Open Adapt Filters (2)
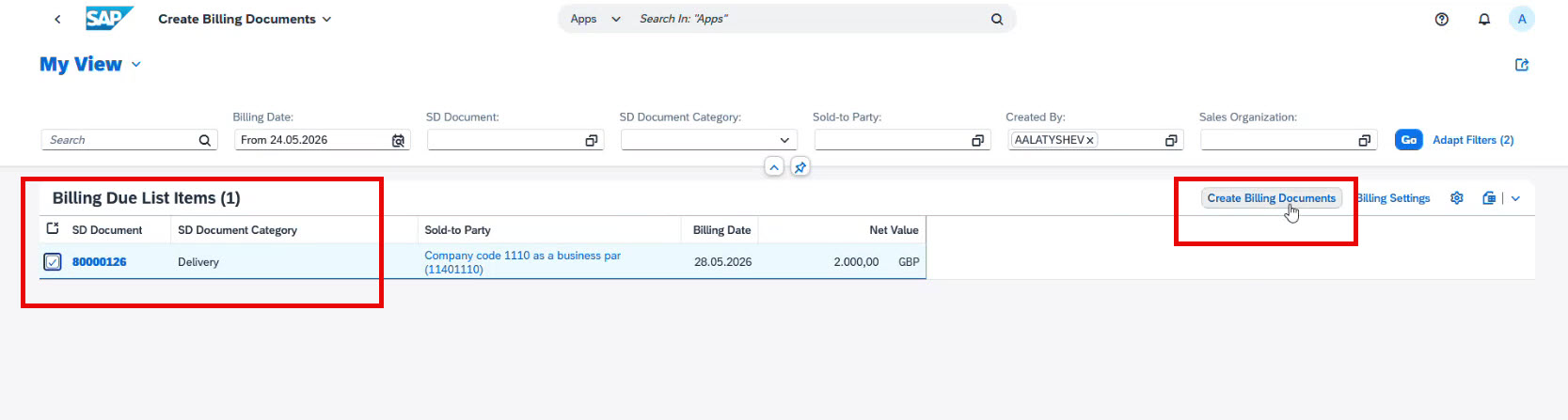Screen dimensions: 1568x420 click(1473, 140)
